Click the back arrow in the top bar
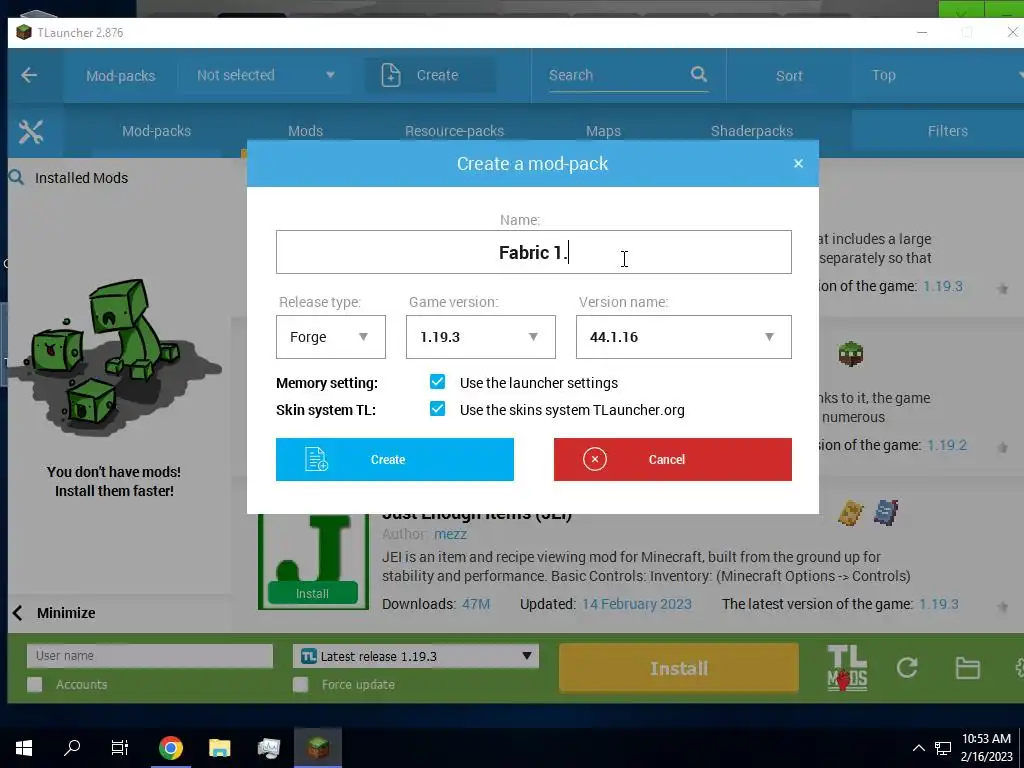Viewport: 1024px width, 768px height. click(29, 75)
